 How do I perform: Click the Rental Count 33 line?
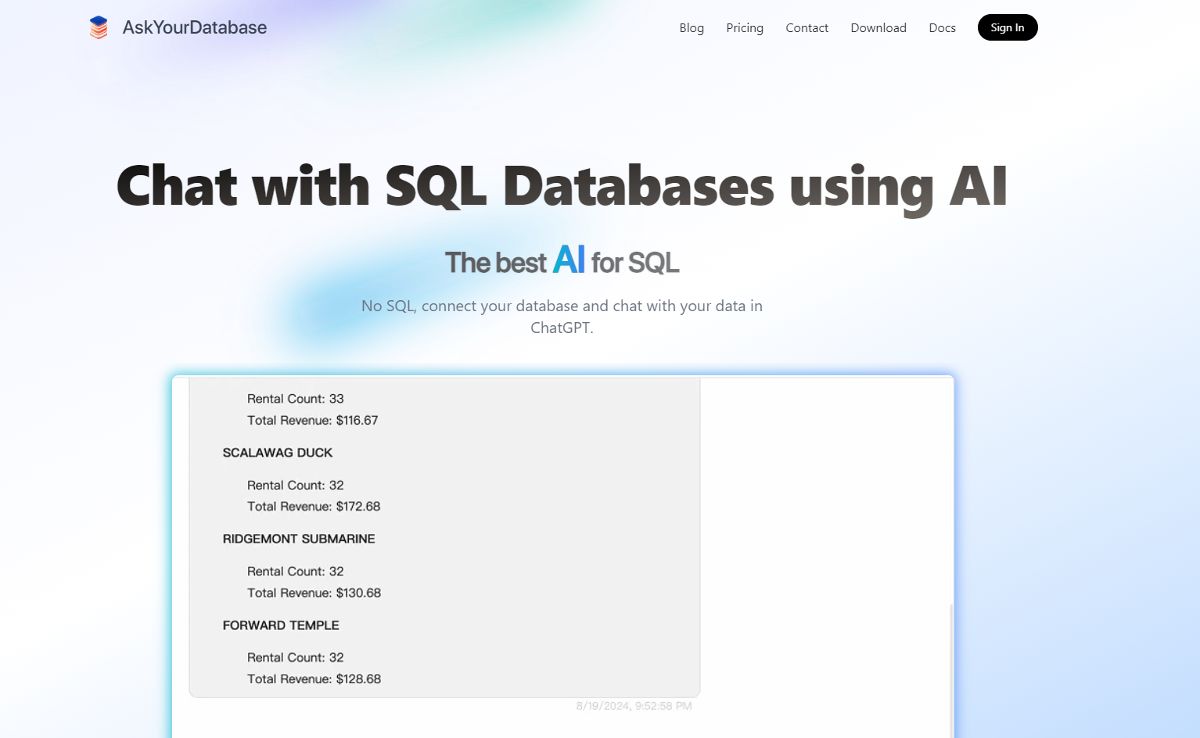[x=294, y=398]
